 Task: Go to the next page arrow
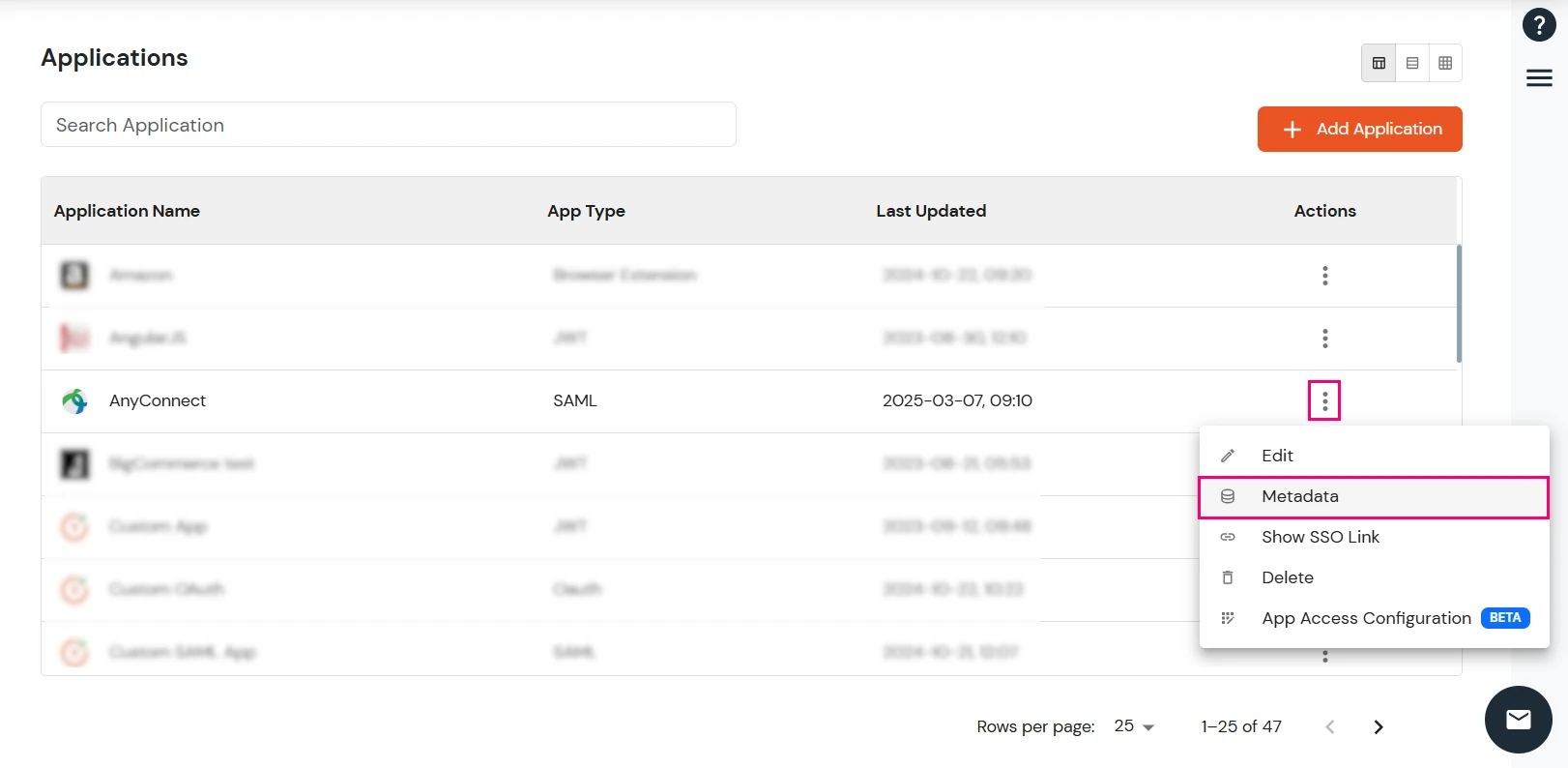click(x=1379, y=726)
